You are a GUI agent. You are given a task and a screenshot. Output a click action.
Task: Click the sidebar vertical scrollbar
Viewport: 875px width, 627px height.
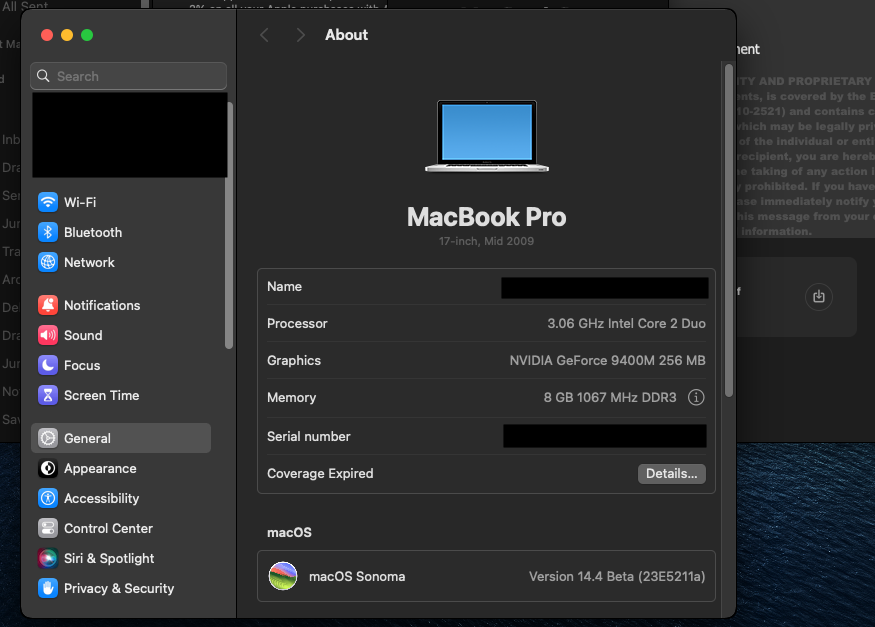(228, 226)
